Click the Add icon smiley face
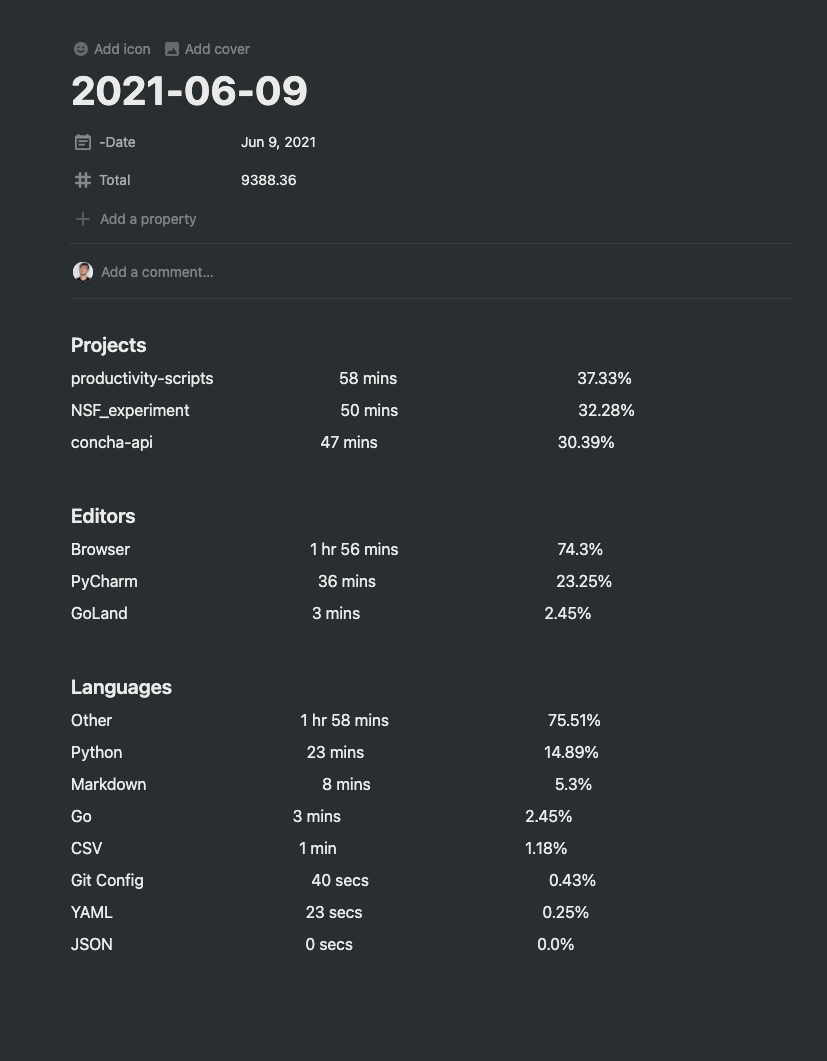 pos(81,49)
